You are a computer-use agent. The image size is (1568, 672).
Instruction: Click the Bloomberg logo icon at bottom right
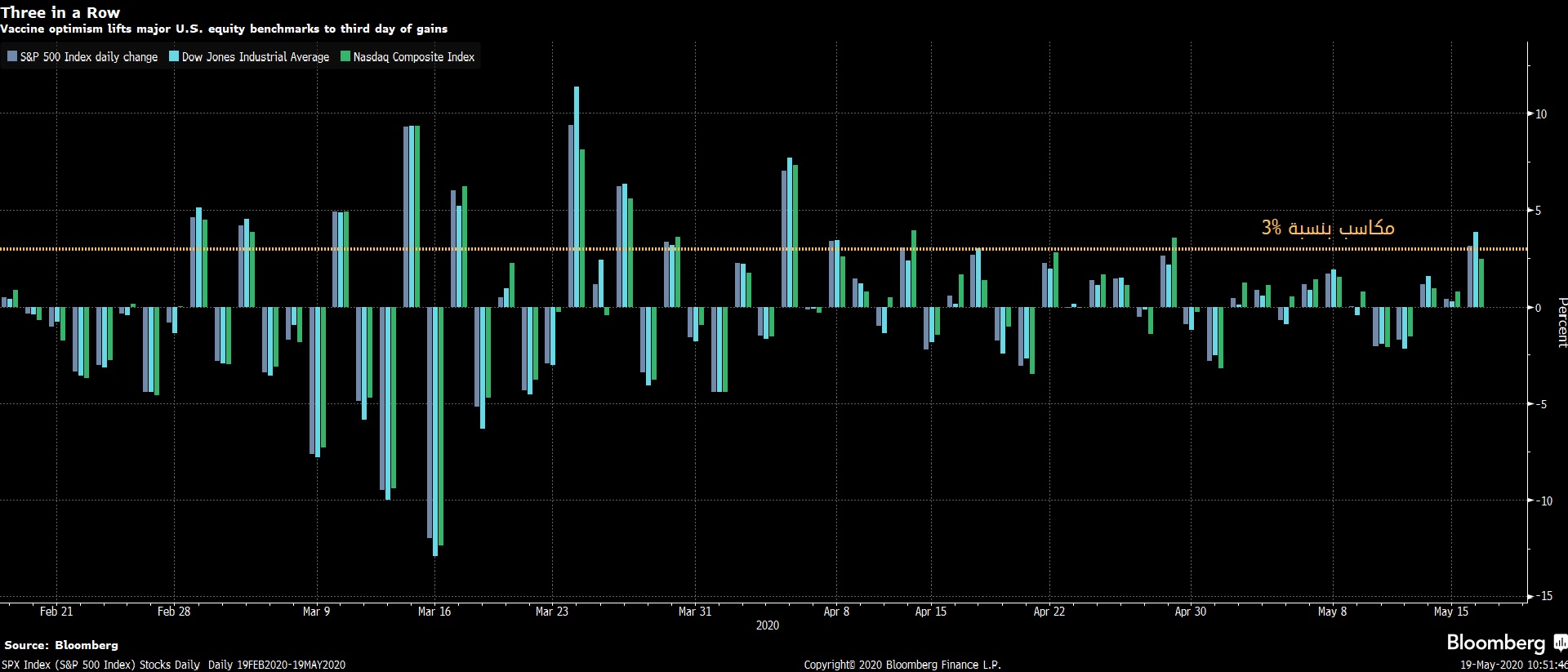pos(1560,643)
